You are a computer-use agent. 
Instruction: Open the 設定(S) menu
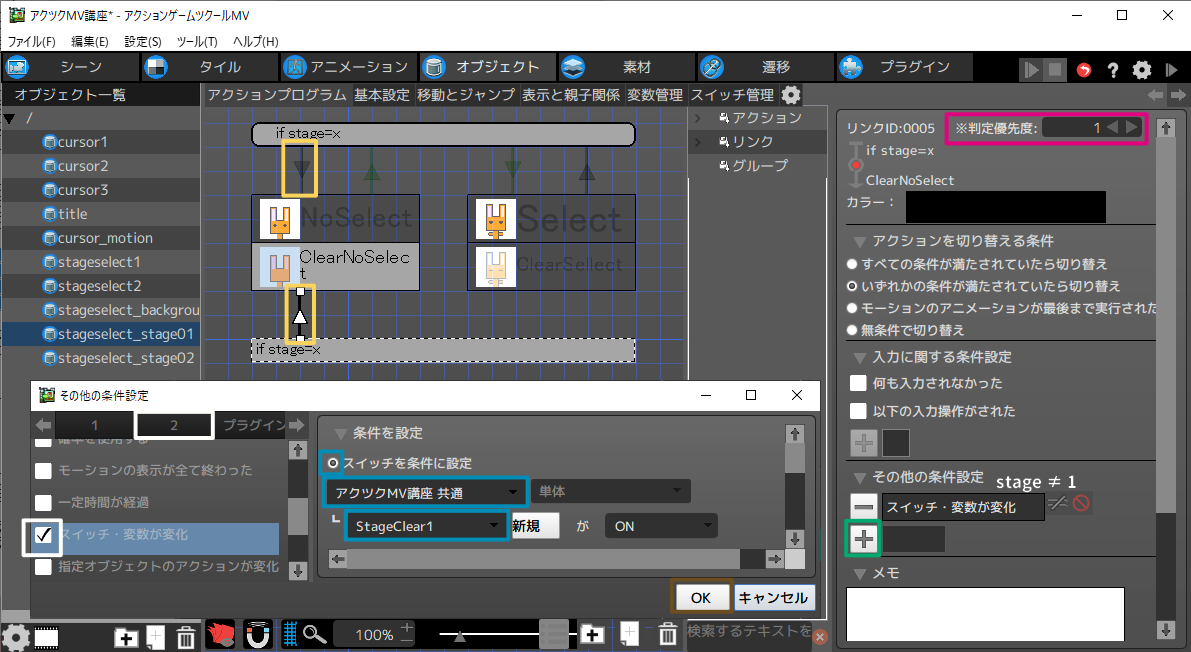click(x=143, y=41)
